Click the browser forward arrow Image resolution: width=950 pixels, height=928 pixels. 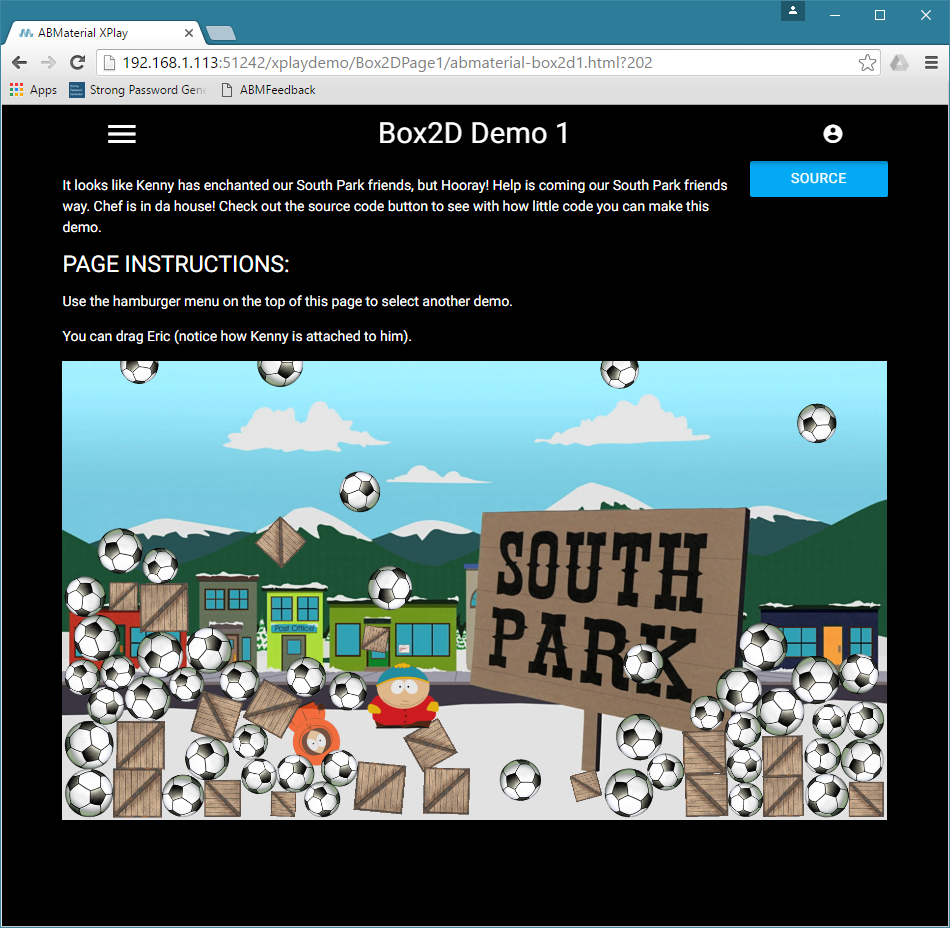[x=48, y=62]
